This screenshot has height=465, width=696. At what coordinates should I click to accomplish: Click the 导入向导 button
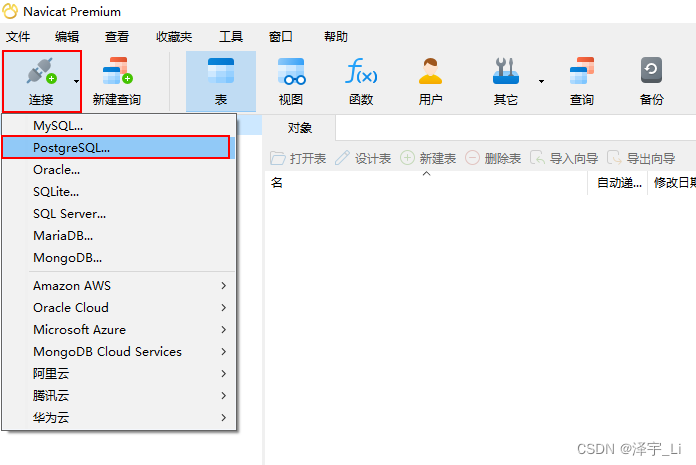(564, 158)
